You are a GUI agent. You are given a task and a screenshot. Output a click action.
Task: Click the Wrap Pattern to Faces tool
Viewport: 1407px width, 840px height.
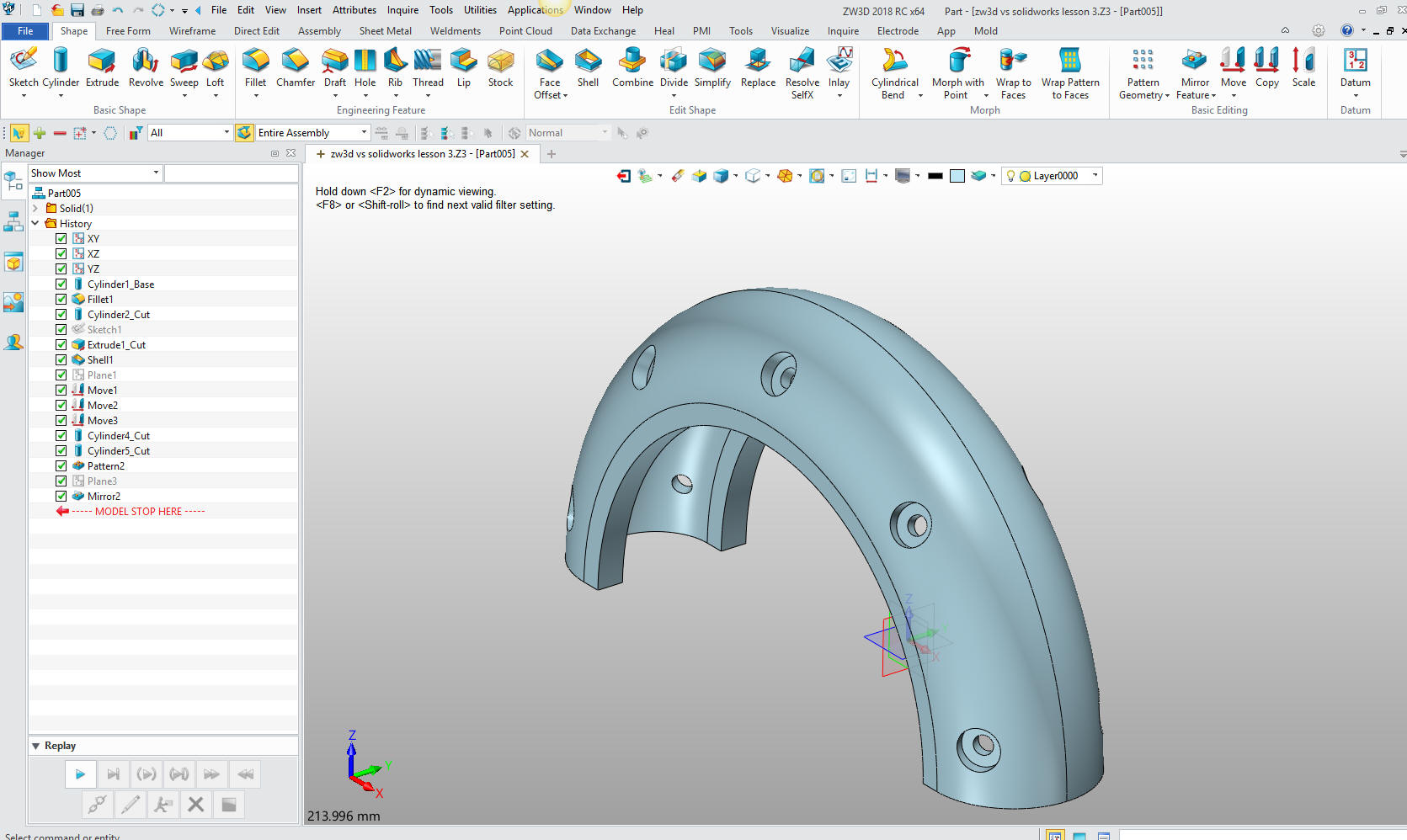pos(1070,73)
